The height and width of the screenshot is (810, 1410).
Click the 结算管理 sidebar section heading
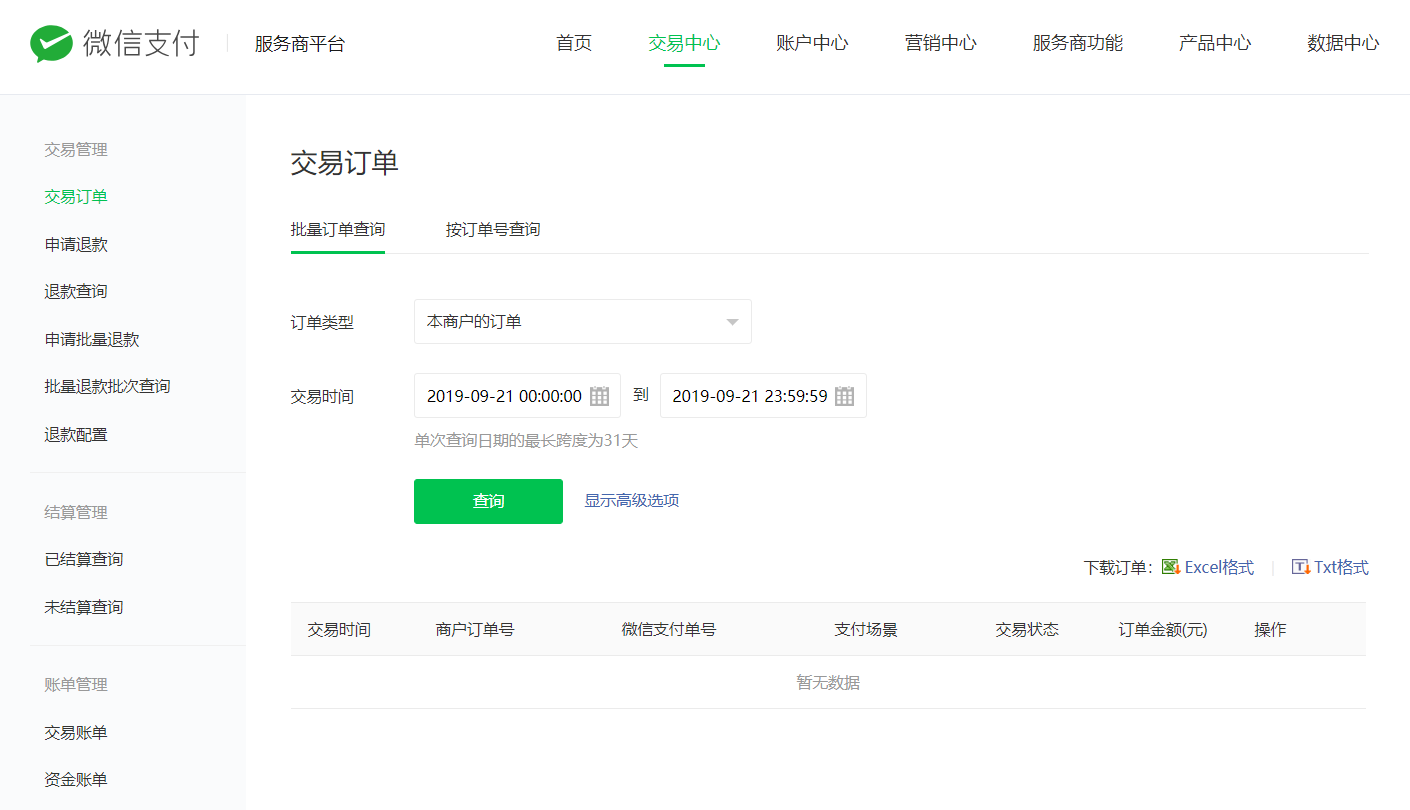[76, 512]
